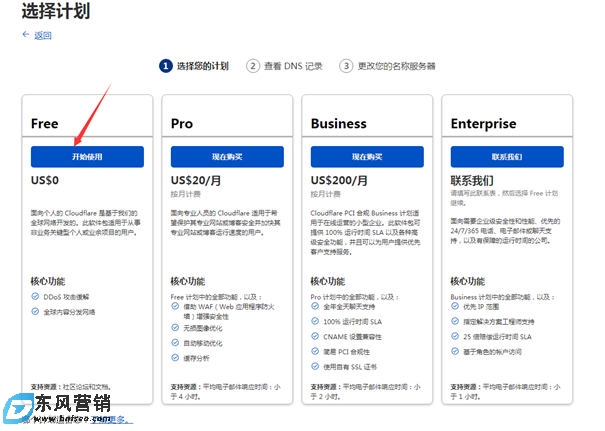Click the Pro plan title
605x431 pixels.
tap(182, 123)
